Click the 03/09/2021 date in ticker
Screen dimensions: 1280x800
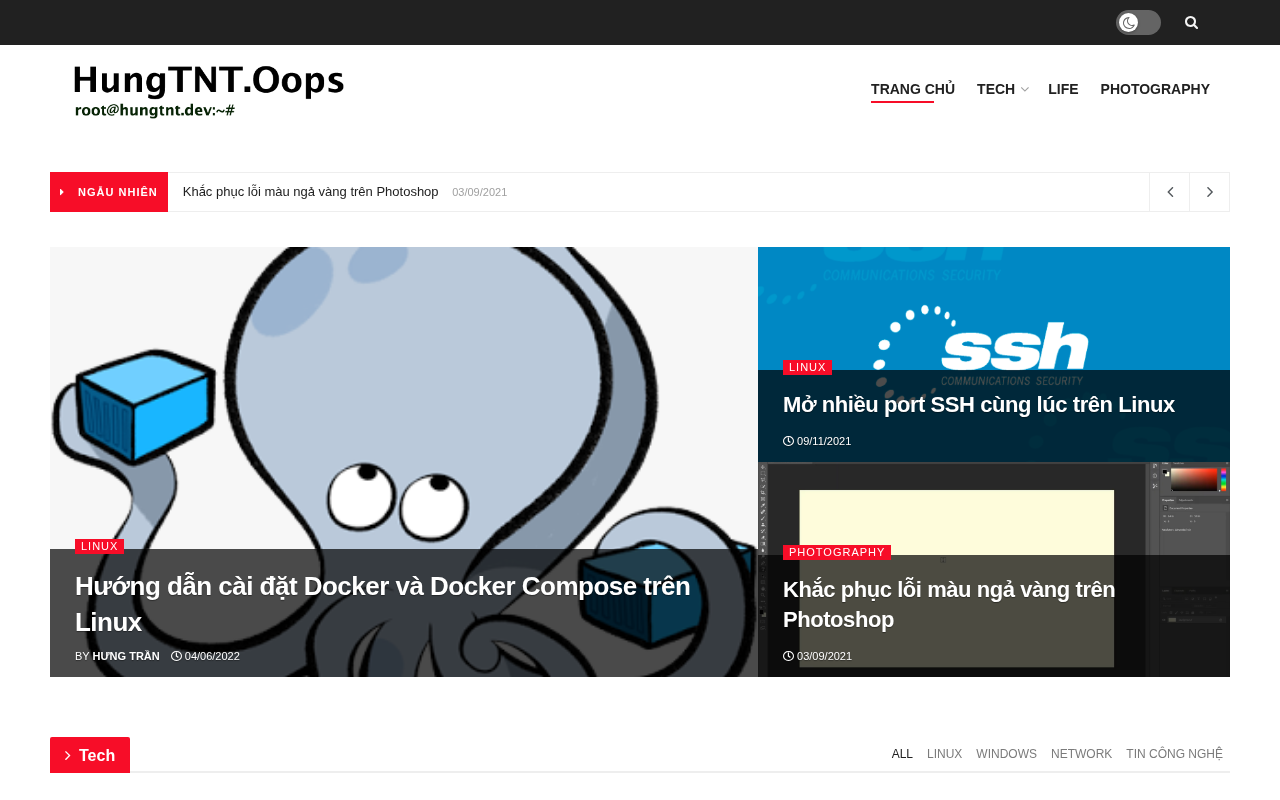click(479, 192)
